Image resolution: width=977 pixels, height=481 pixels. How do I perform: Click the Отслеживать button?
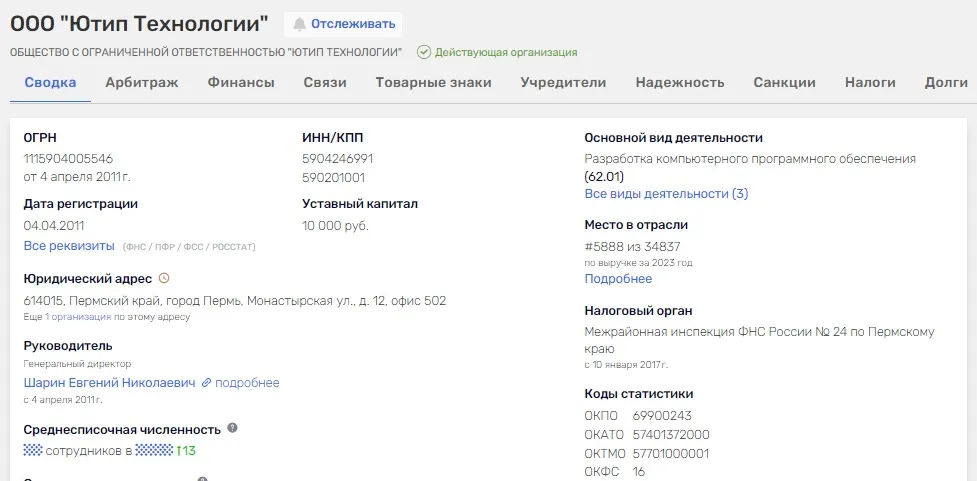(x=343, y=24)
